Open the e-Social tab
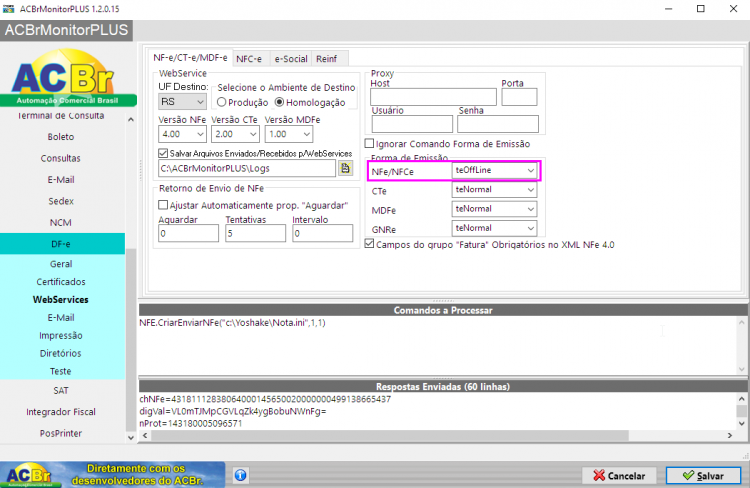The image size is (750, 488). coord(291,59)
